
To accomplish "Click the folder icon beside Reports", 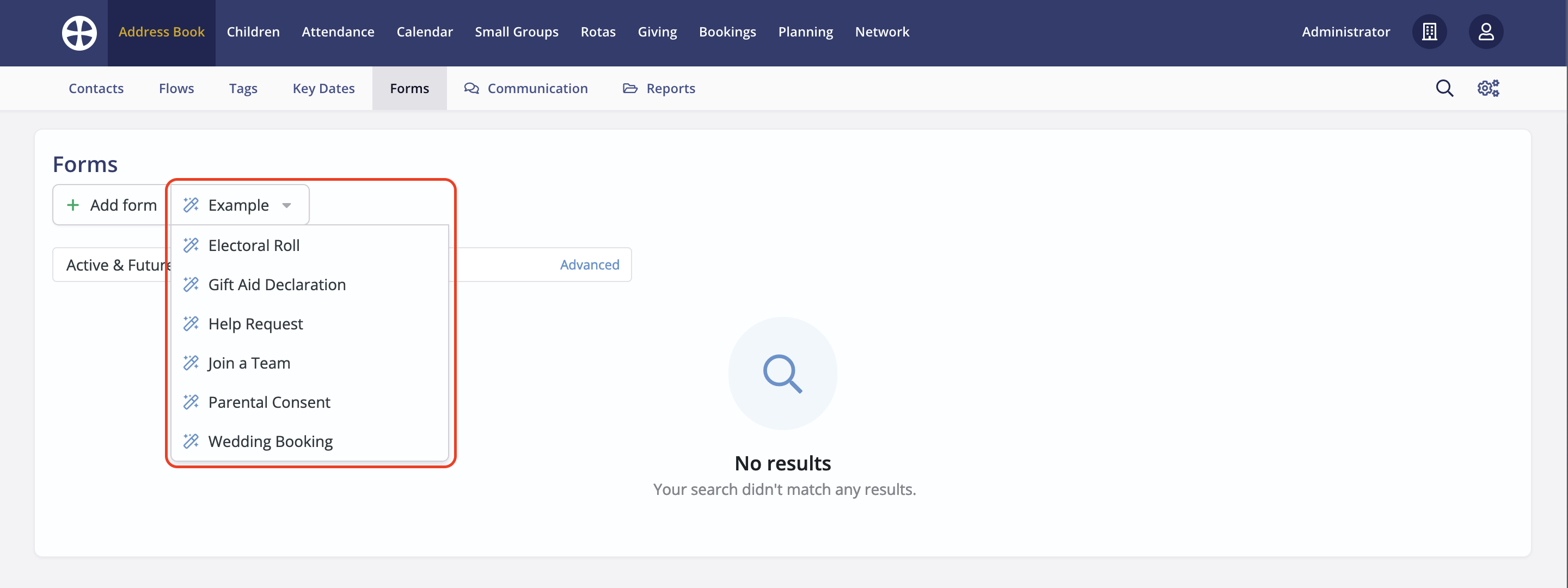I will 630,88.
